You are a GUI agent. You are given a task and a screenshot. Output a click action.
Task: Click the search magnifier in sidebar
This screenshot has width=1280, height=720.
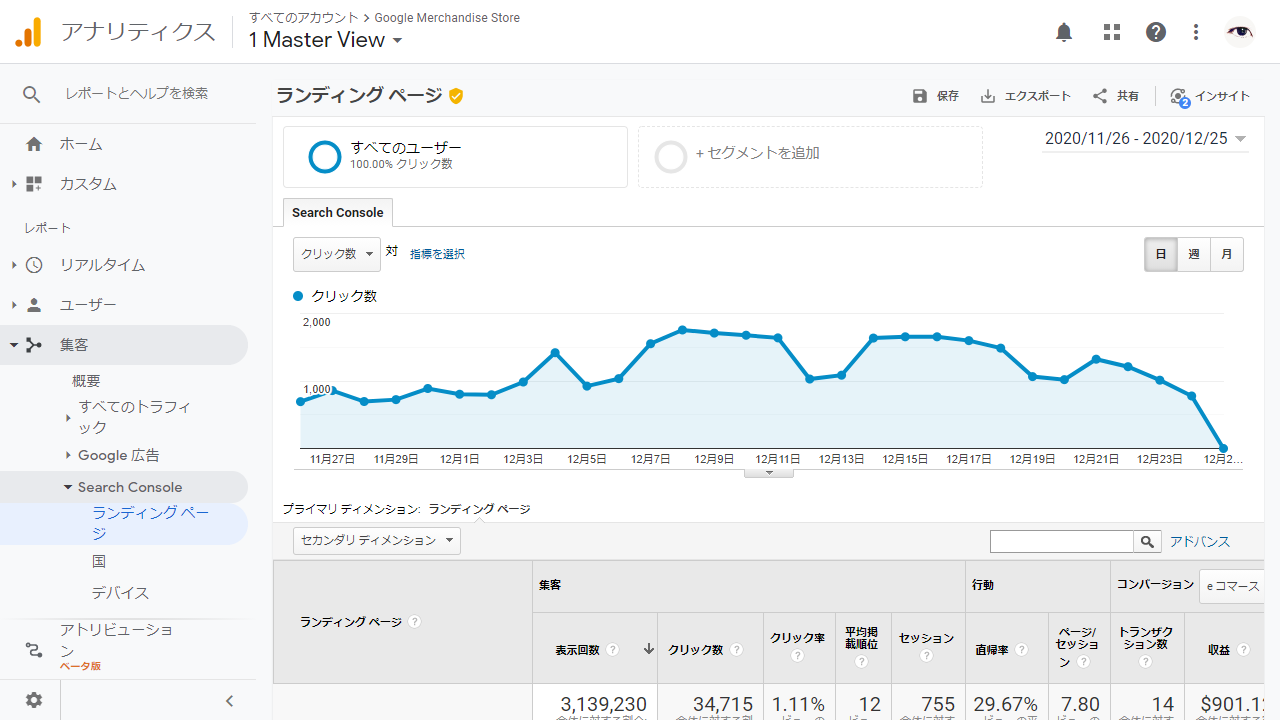32,94
